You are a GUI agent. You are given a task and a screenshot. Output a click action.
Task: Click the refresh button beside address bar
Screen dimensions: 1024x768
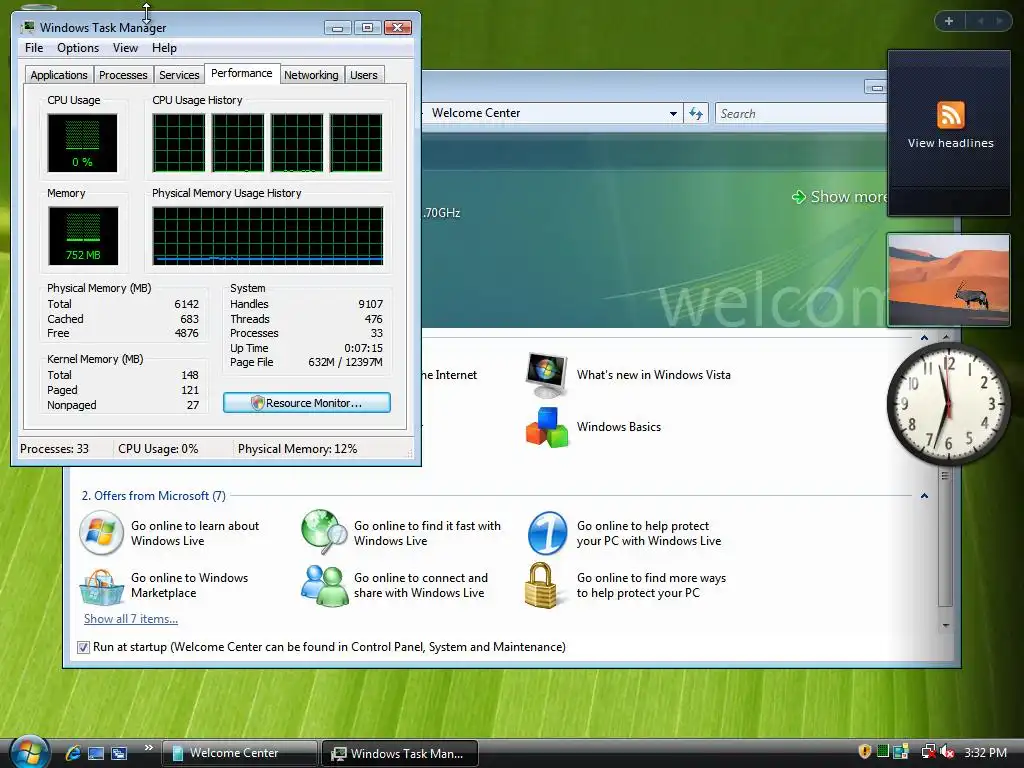[696, 114]
